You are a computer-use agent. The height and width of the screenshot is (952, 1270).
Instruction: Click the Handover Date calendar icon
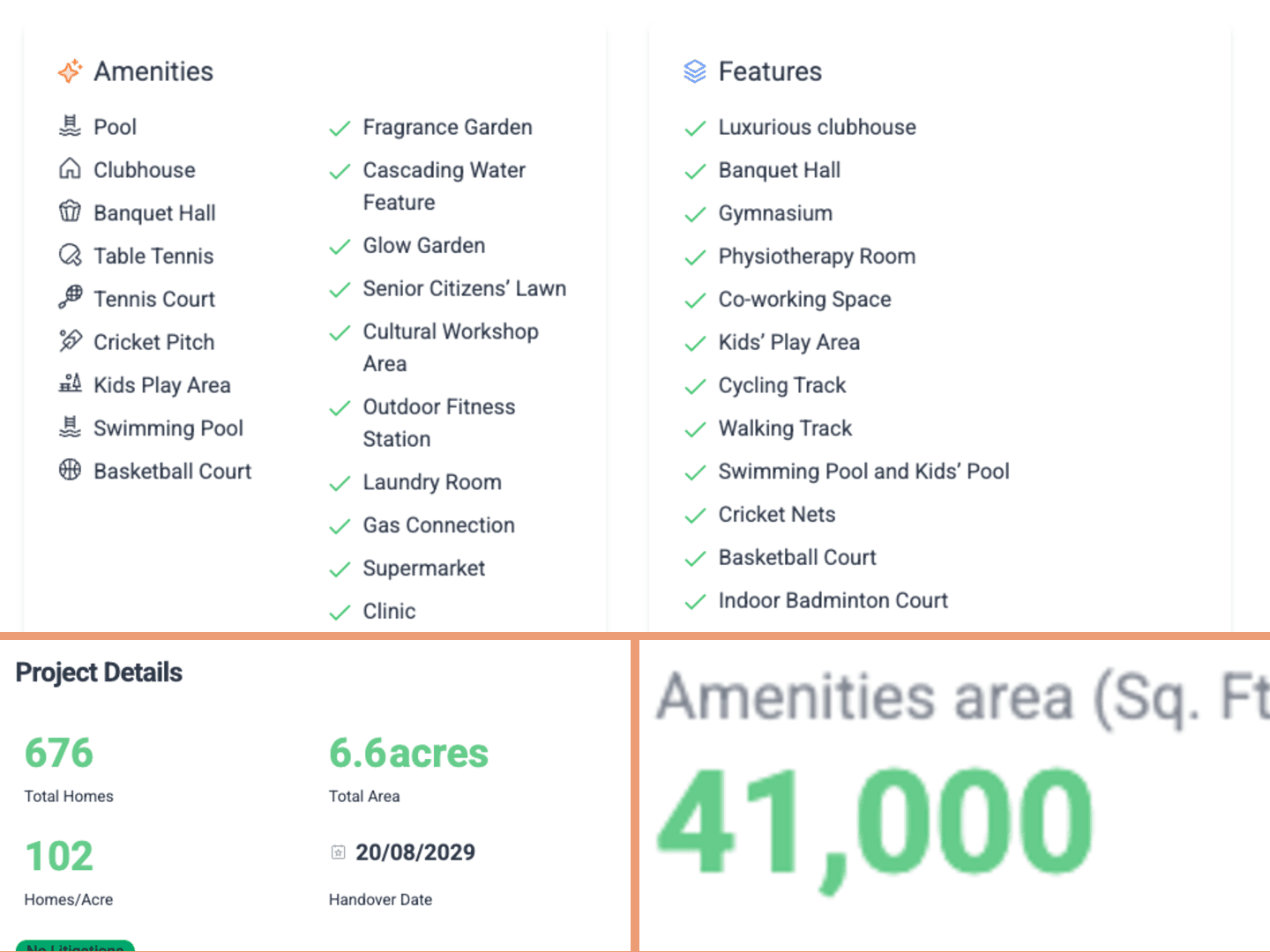338,852
